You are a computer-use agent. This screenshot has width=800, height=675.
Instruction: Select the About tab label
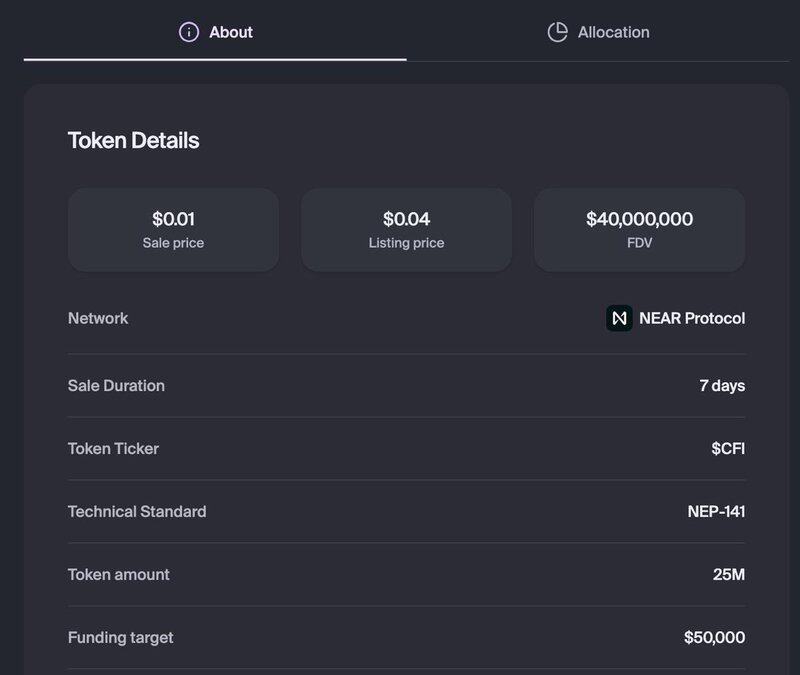point(231,32)
